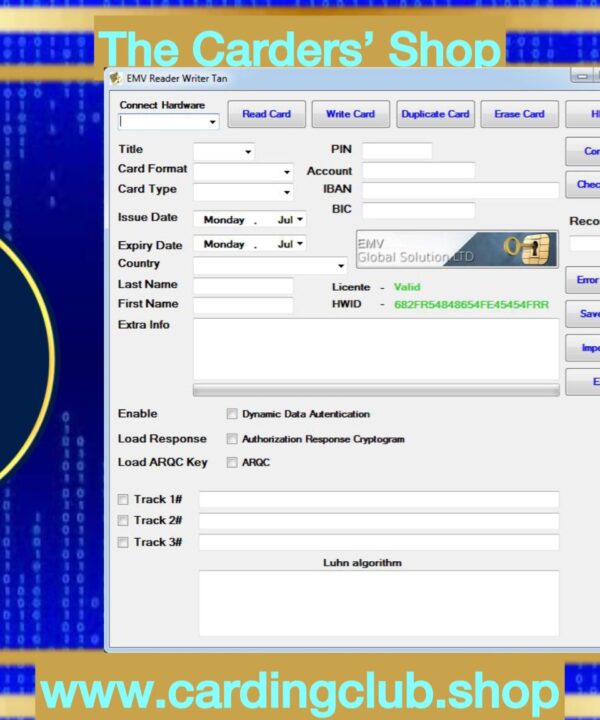Click the EMV Reader Writer app icon in title bar
The image size is (600, 720).
click(115, 79)
